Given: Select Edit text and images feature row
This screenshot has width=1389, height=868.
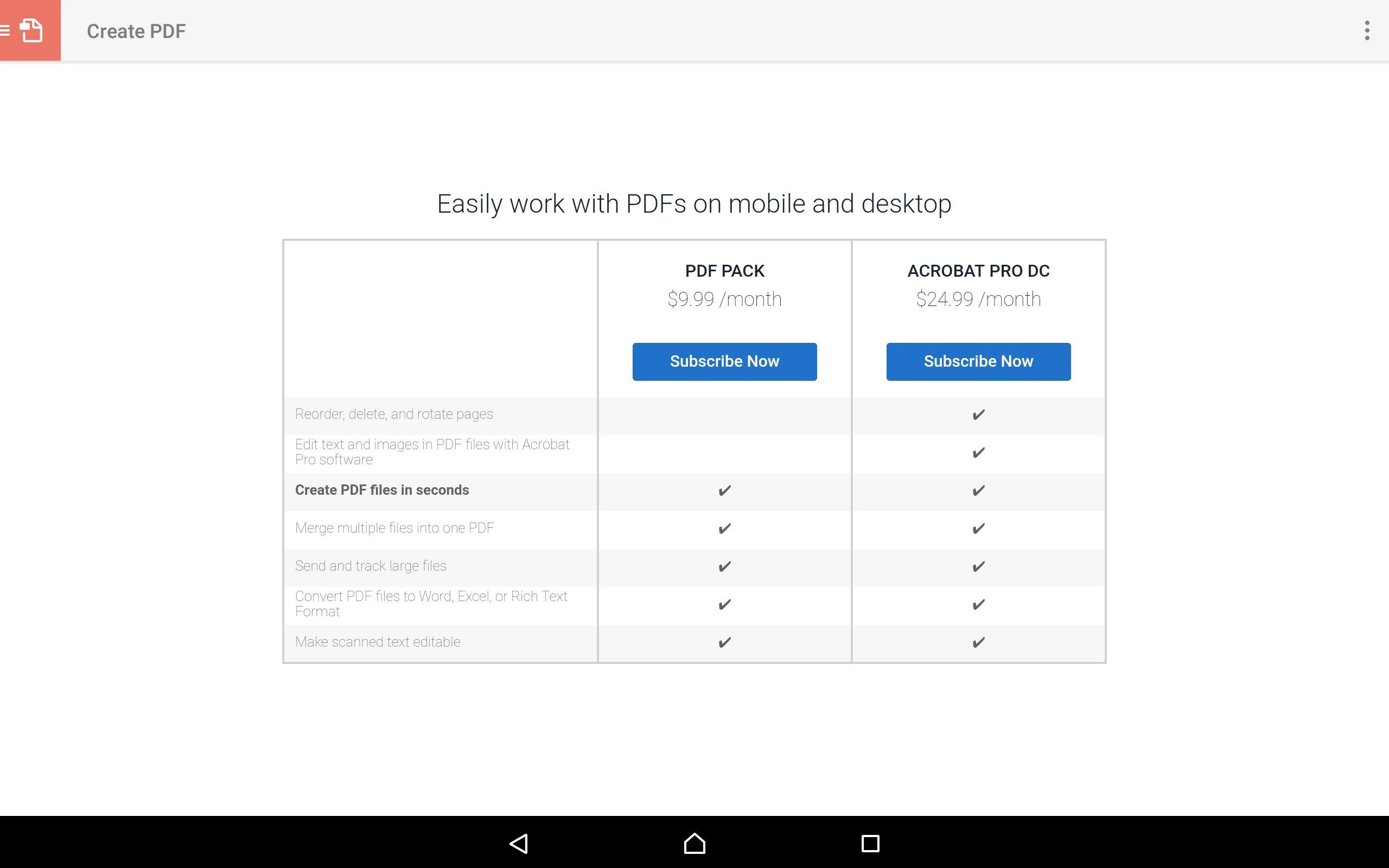Looking at the screenshot, I should [x=432, y=452].
